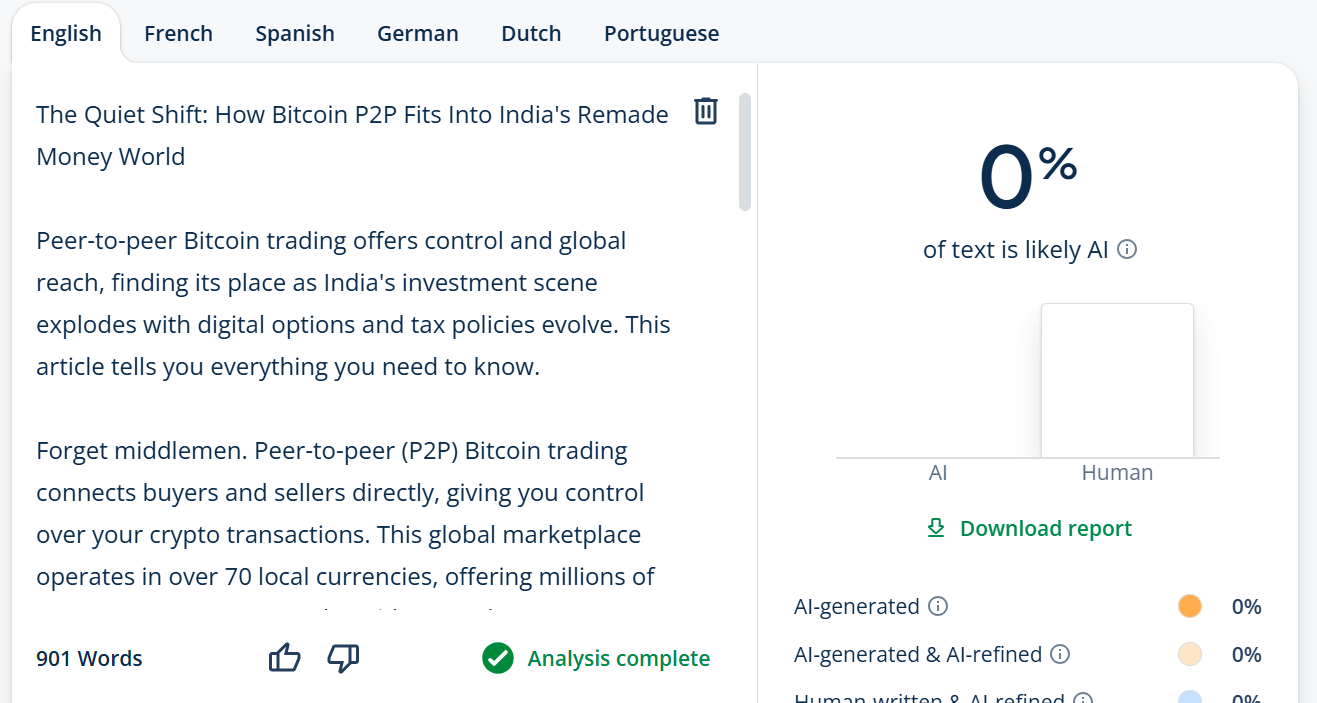Switch to the French language tab
The image size is (1317, 703).
178,33
